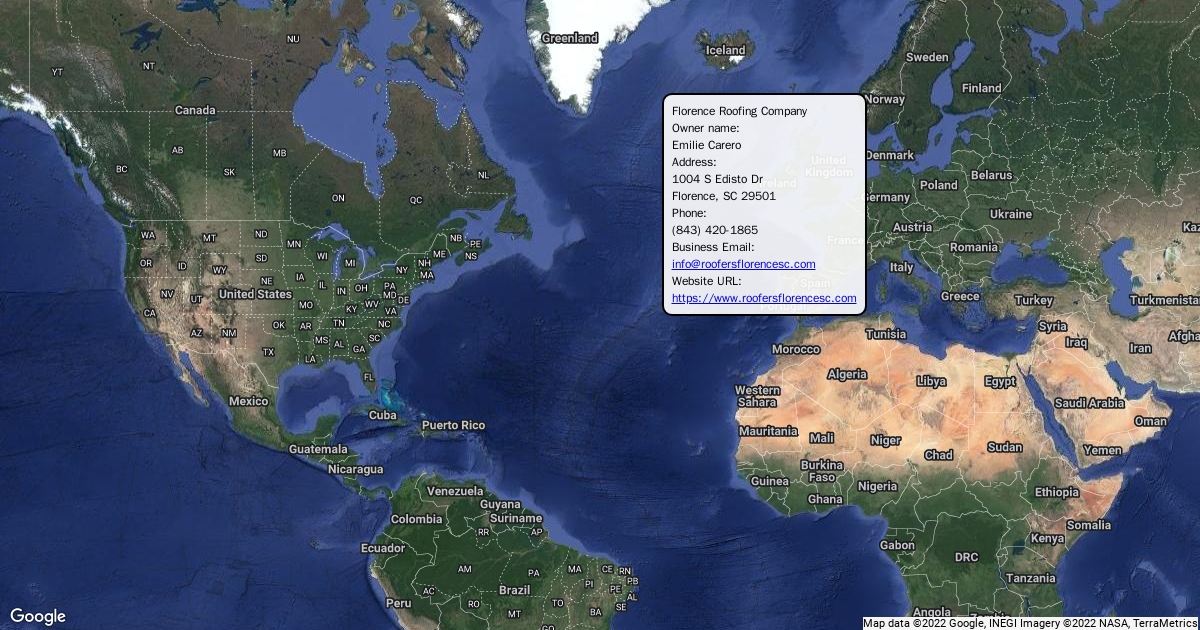This screenshot has height=630, width=1200.
Task: Click the Algeria label on the map
Action: pos(847,374)
